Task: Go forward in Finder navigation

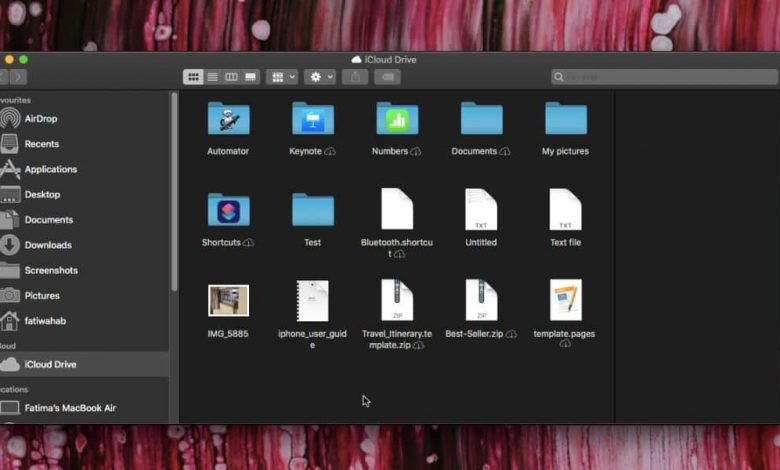Action: (18, 77)
